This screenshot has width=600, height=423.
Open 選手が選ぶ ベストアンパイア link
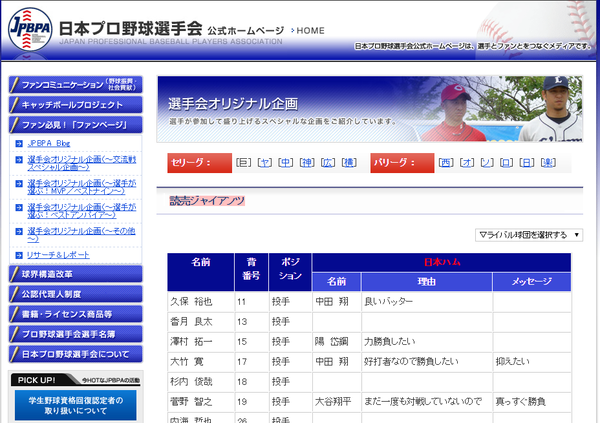[x=82, y=211]
